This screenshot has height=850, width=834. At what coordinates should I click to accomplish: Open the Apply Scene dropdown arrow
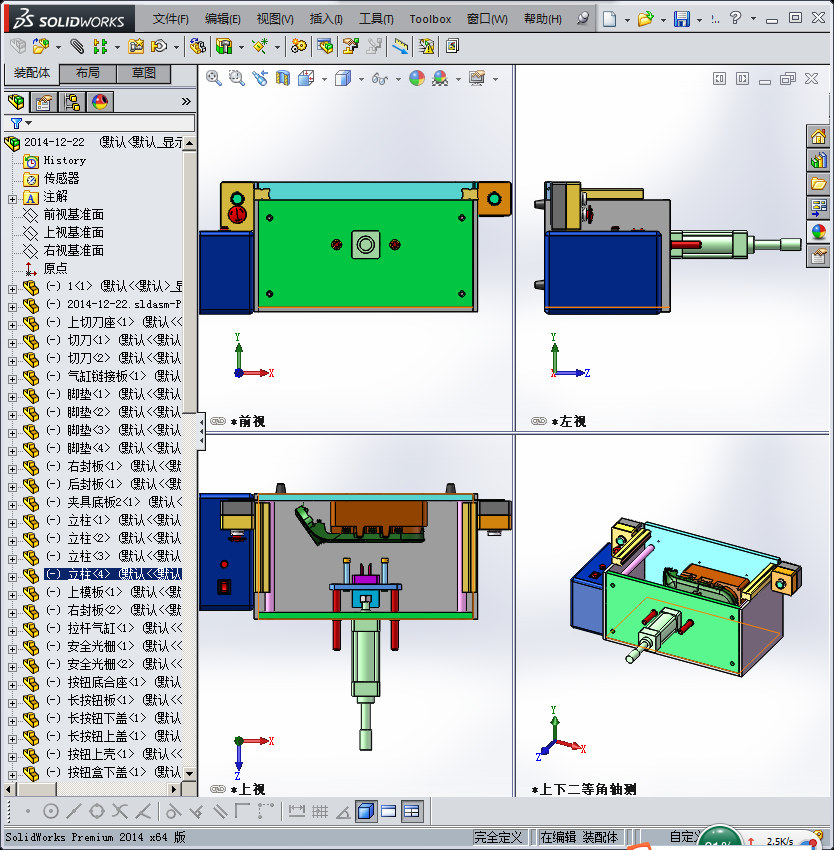458,80
